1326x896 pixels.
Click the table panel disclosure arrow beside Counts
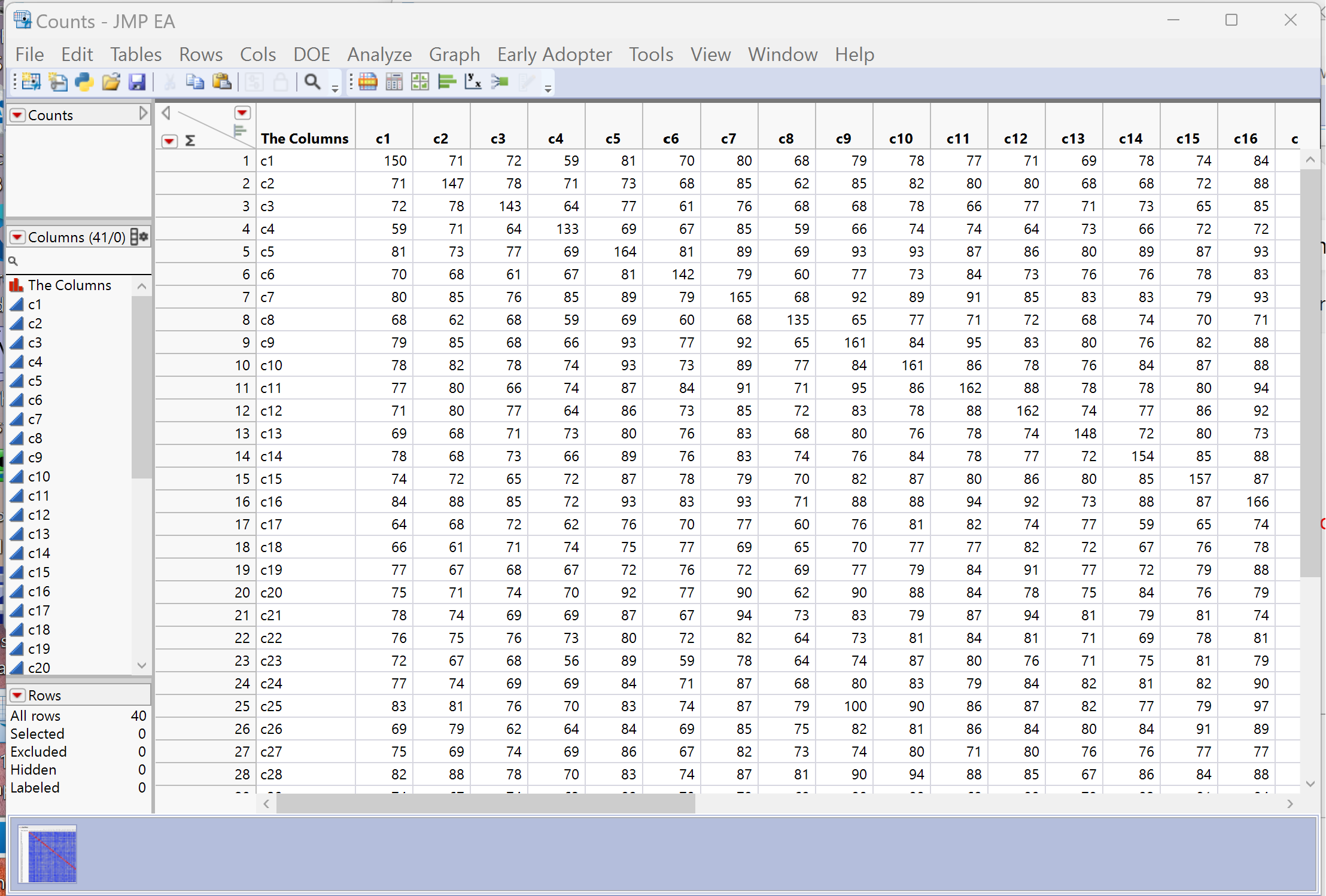143,112
